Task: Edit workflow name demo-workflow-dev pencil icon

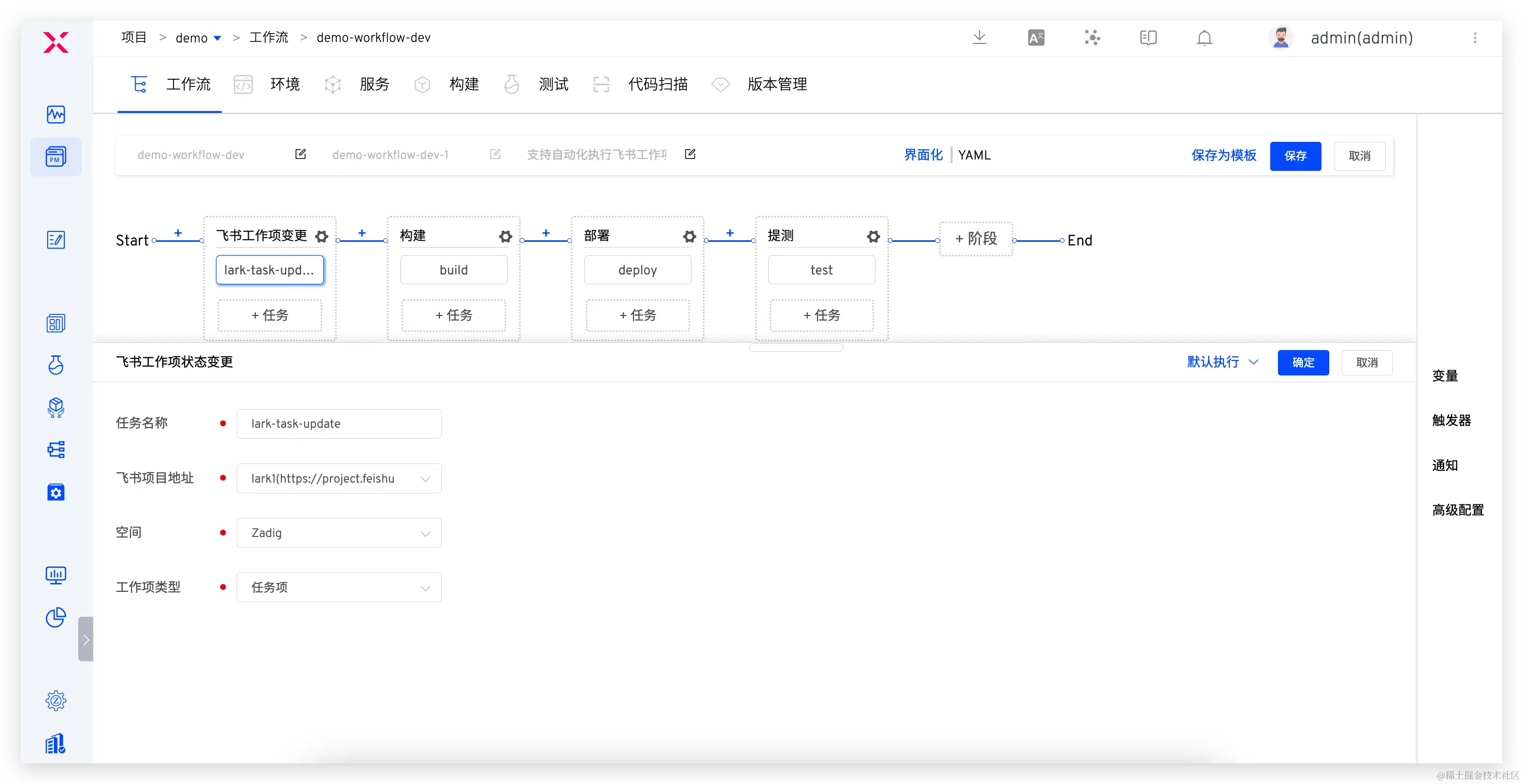Action: coord(300,154)
